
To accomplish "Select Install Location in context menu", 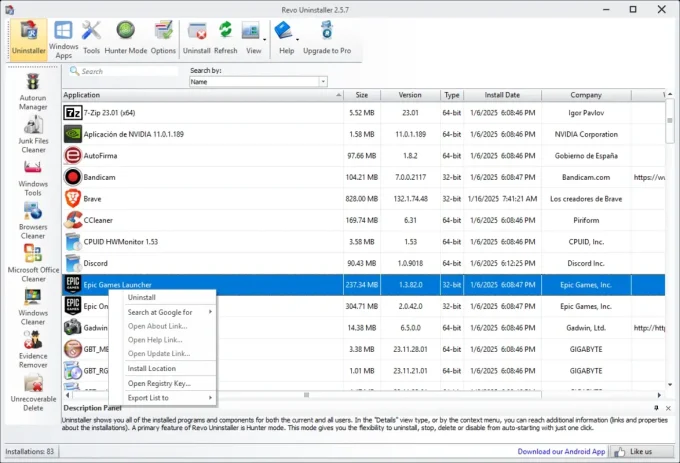I will (x=151, y=368).
